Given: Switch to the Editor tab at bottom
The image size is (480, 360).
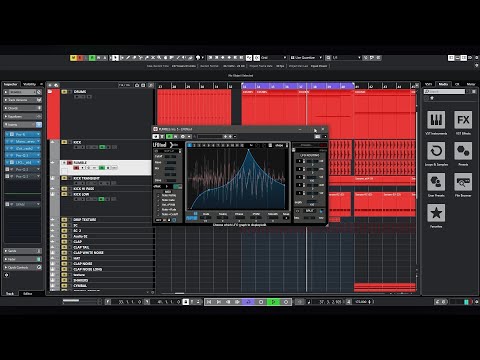Looking at the screenshot, I should (x=28, y=293).
